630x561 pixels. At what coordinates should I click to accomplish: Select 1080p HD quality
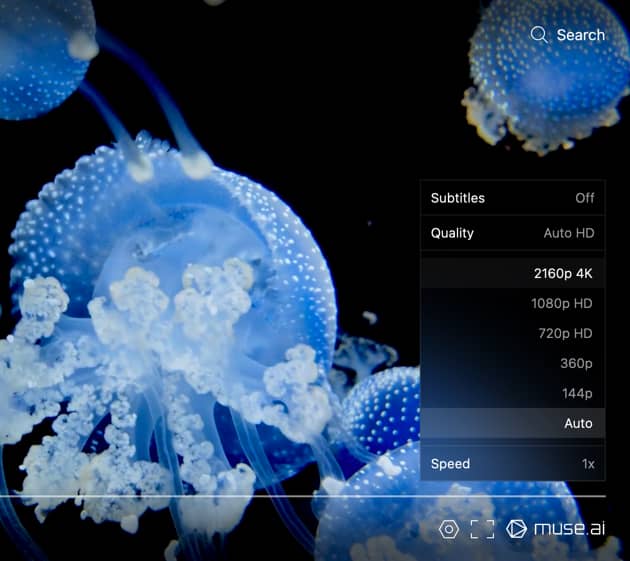513,303
